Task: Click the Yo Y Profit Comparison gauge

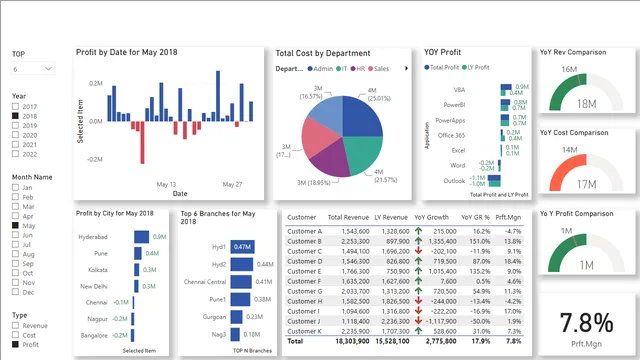Action: coord(586,253)
